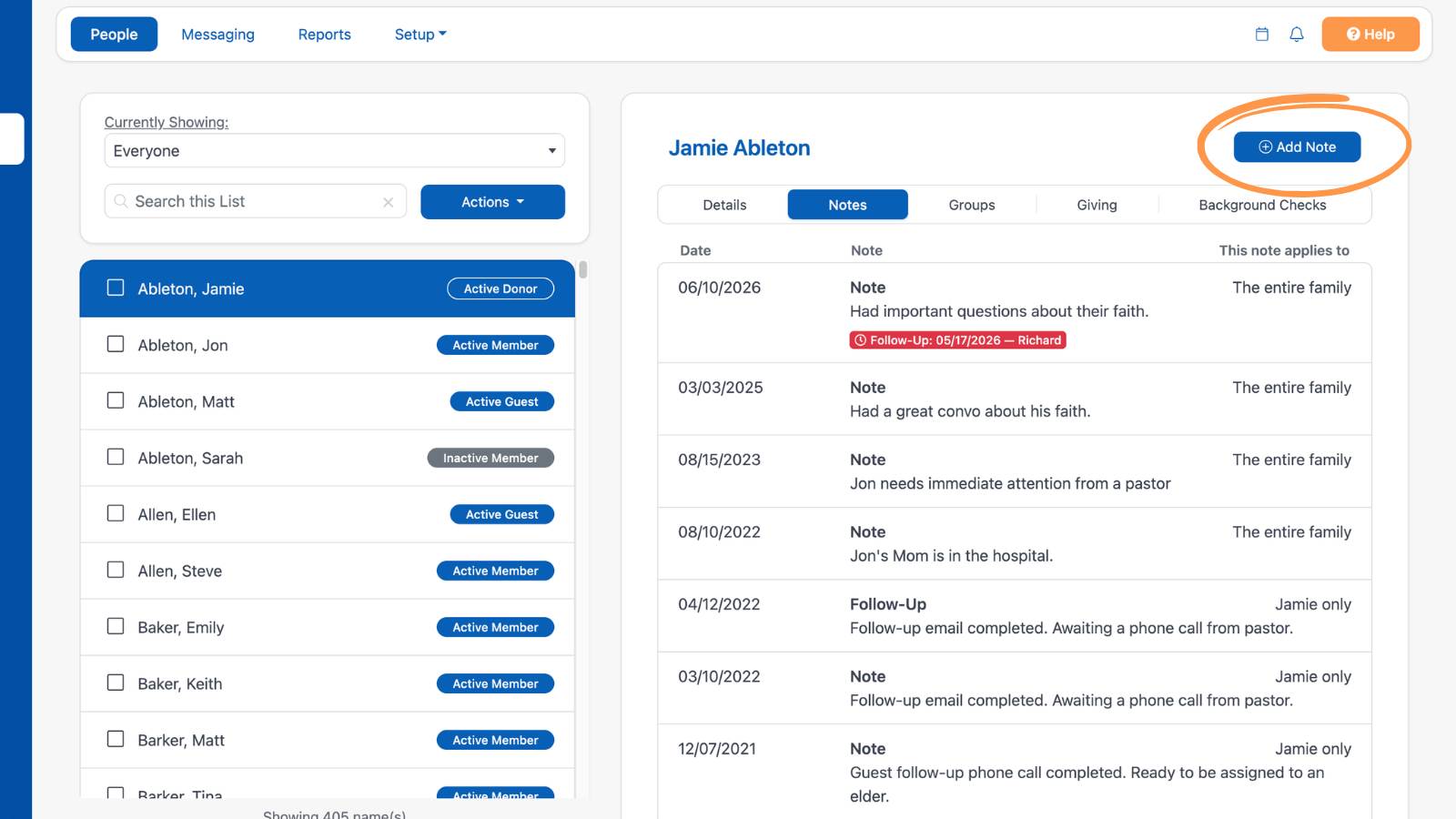Open the note dated 03/10/2022

coord(1015,688)
